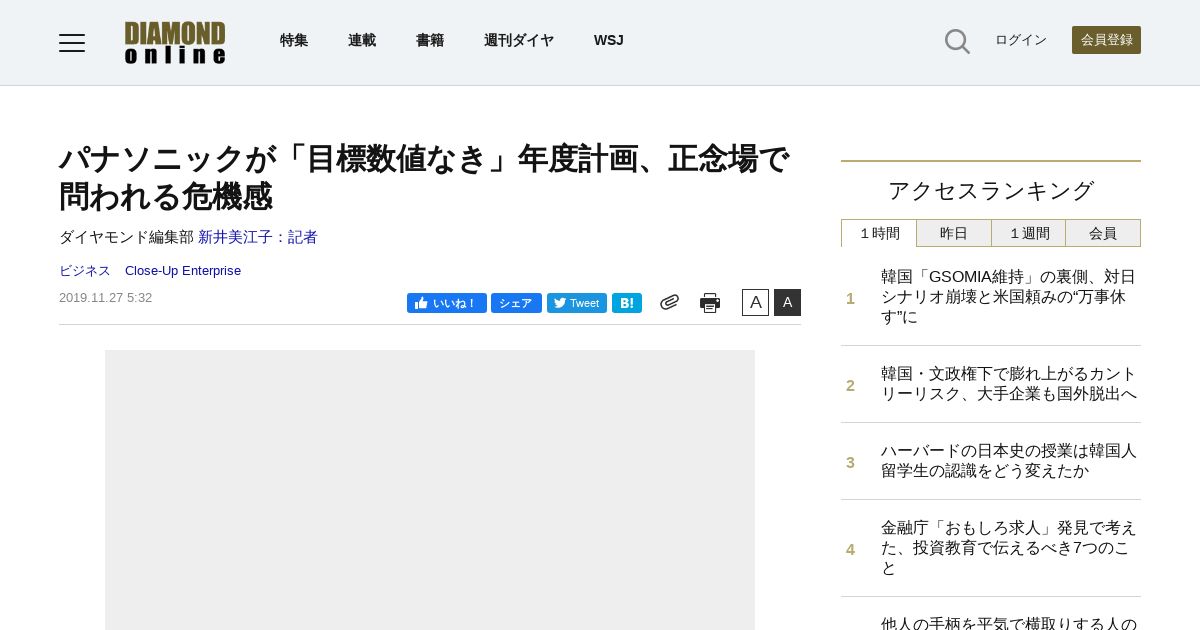Open ranking article about 文政権下カントリーリスク
The image size is (1200, 630).
1010,384
